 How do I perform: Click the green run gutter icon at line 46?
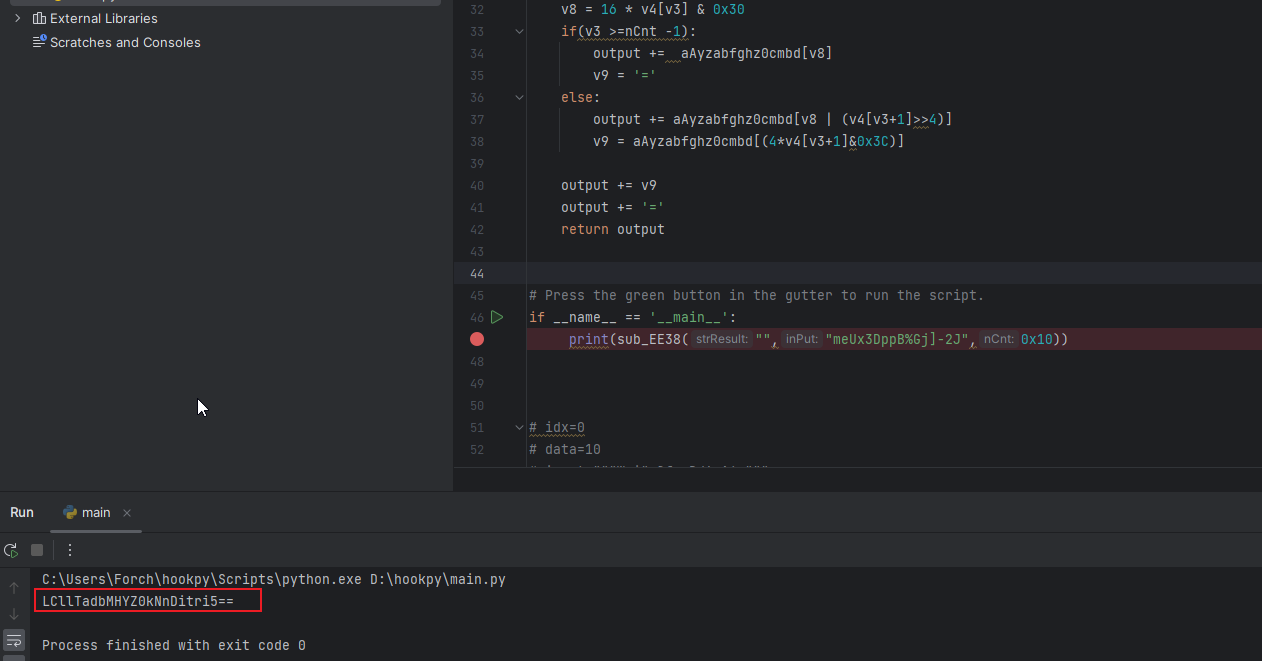pyautogui.click(x=497, y=317)
